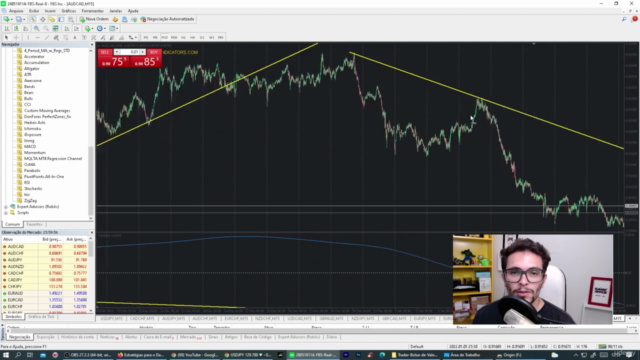Select the trendline drawing tool
The height and width of the screenshot is (360, 640).
47,37
